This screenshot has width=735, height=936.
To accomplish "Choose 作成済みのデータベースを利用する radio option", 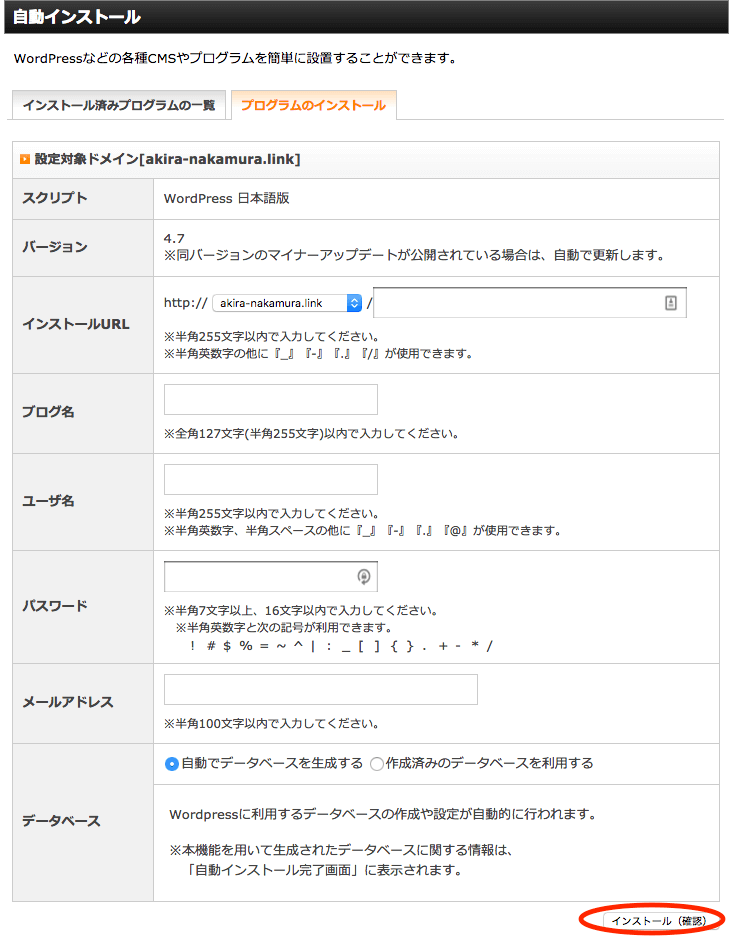I will tap(377, 764).
